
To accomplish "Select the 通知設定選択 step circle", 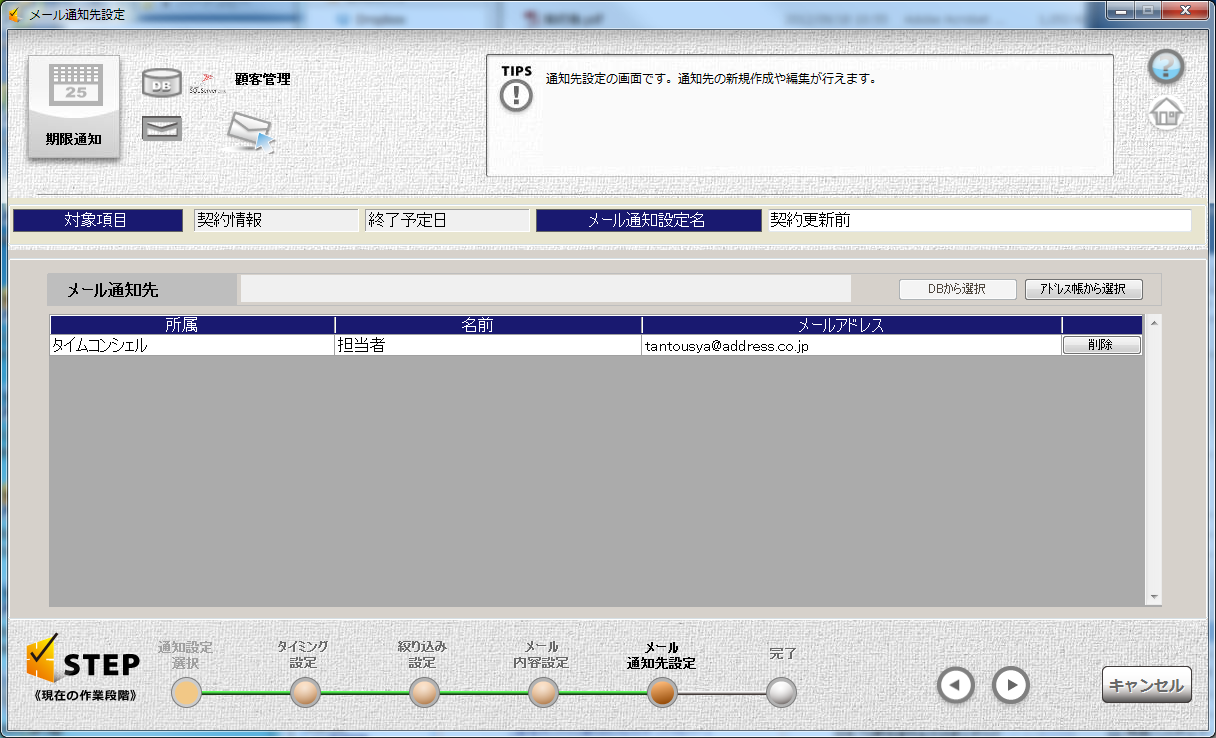I will pos(186,692).
